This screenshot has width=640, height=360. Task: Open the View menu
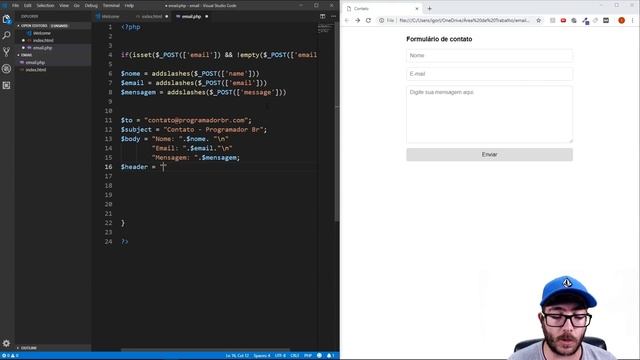[64, 6]
